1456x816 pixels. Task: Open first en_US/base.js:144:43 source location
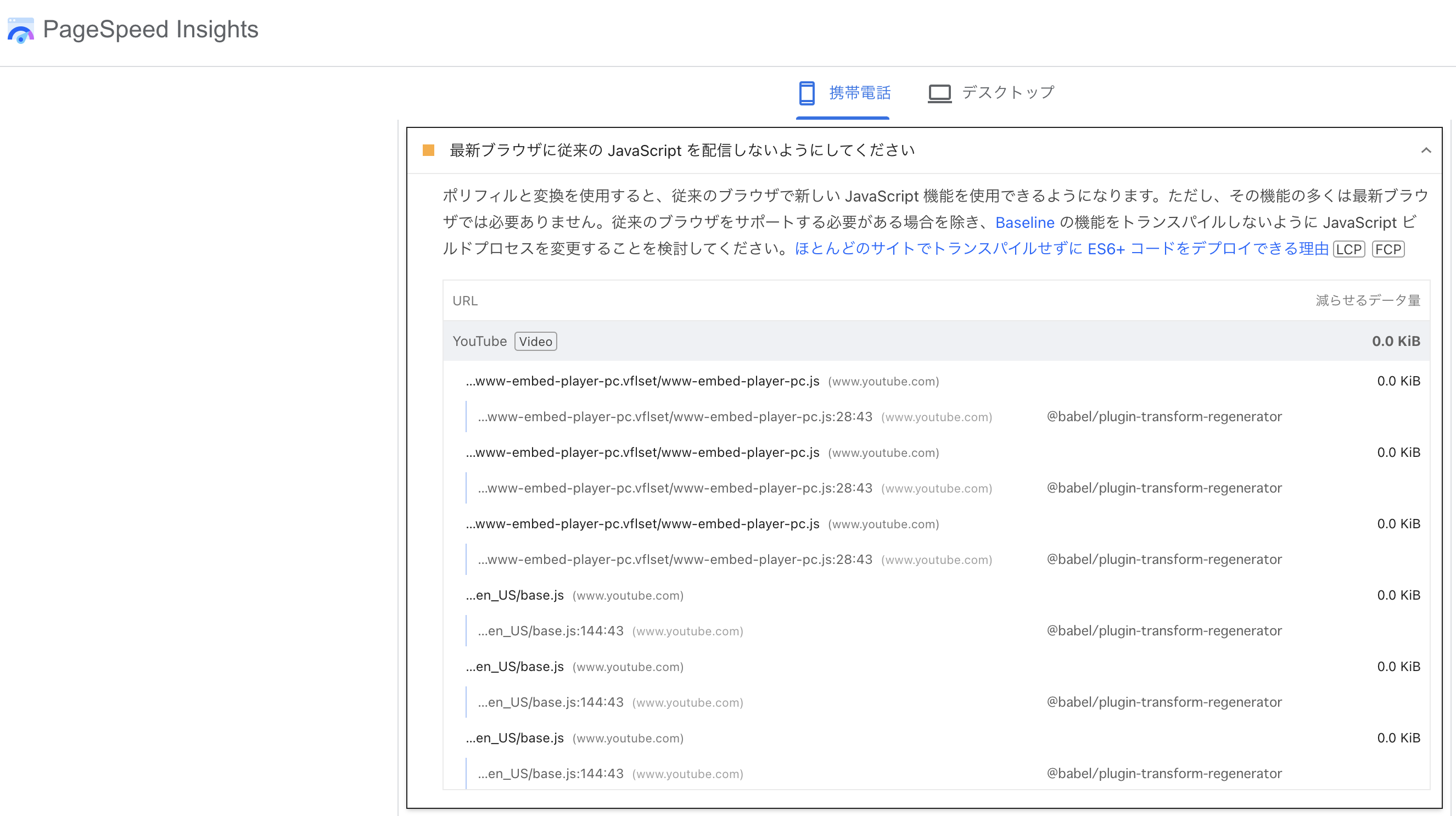click(x=551, y=630)
